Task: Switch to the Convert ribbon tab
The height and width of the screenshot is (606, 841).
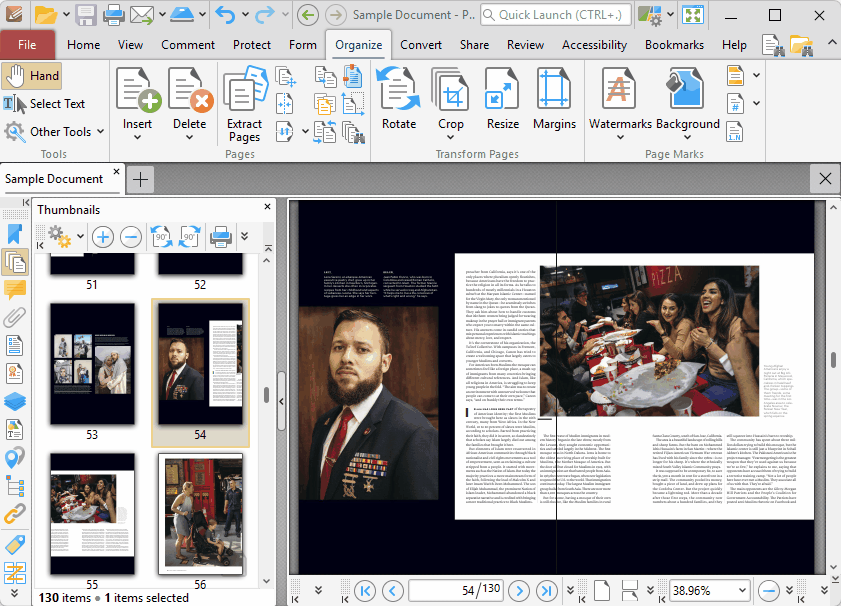Action: click(421, 45)
